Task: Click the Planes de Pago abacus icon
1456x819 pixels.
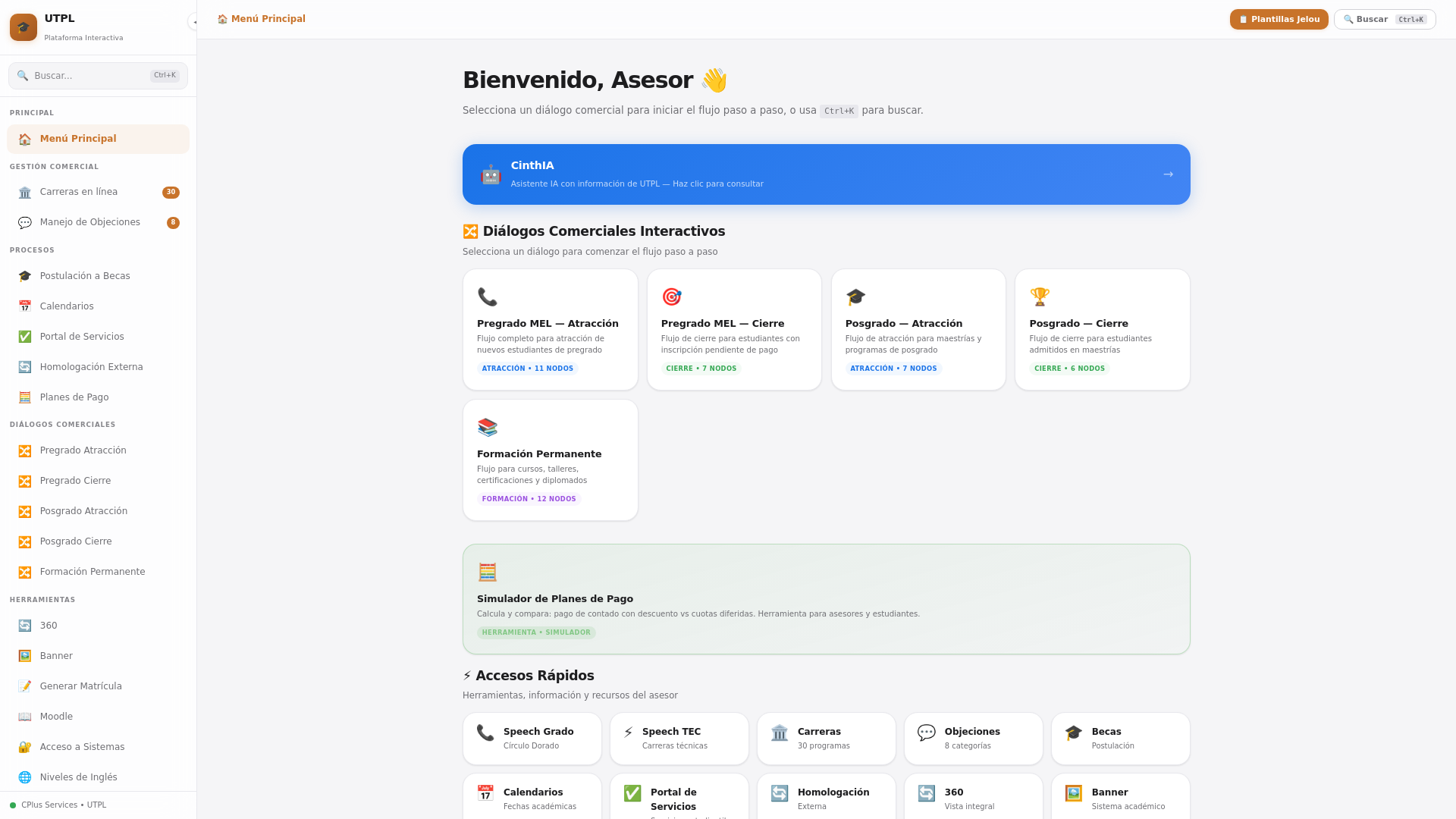Action: pyautogui.click(x=25, y=397)
